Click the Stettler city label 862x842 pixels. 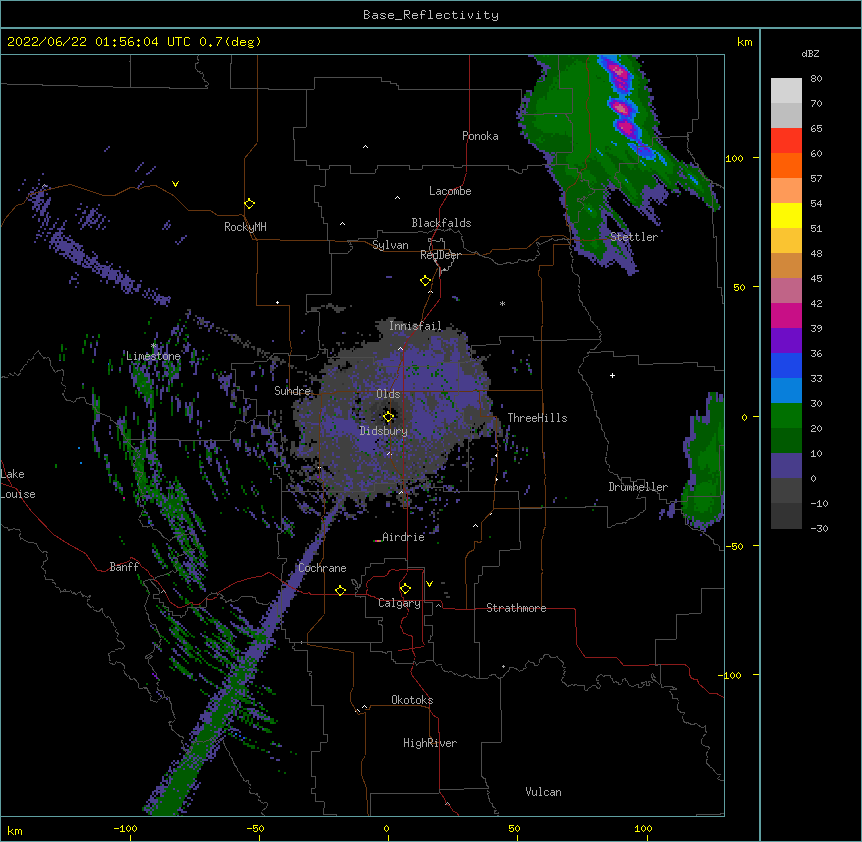point(634,237)
